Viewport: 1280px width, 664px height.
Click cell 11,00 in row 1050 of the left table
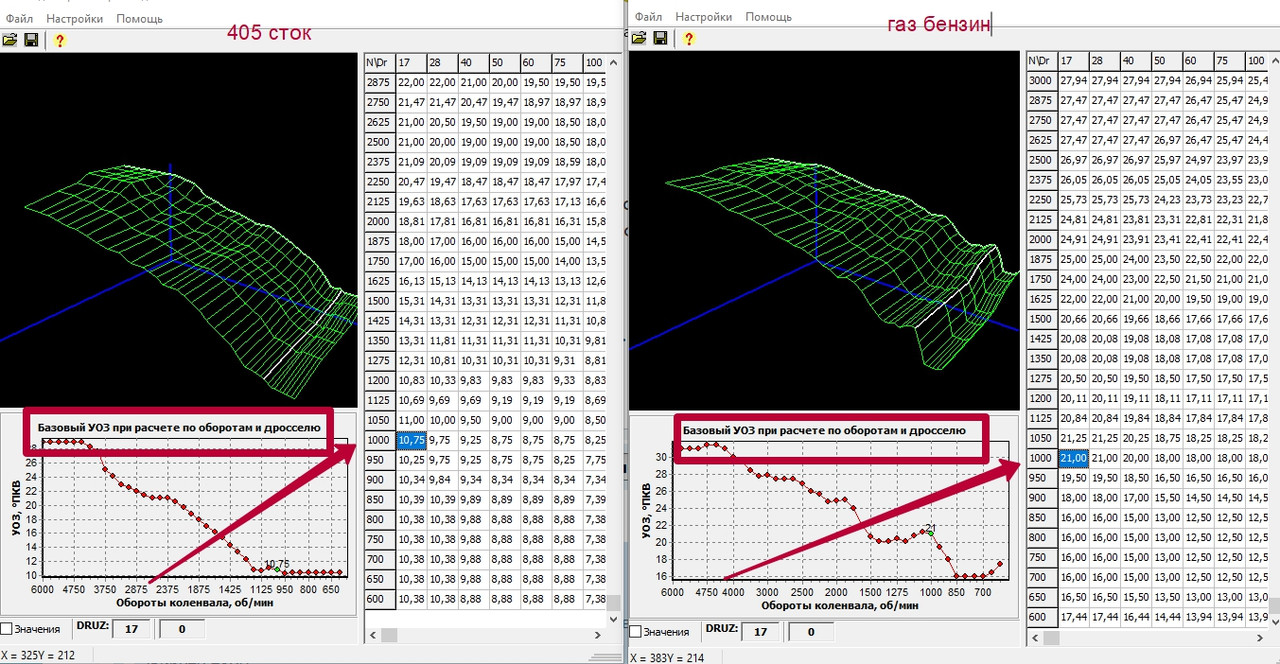(411, 419)
